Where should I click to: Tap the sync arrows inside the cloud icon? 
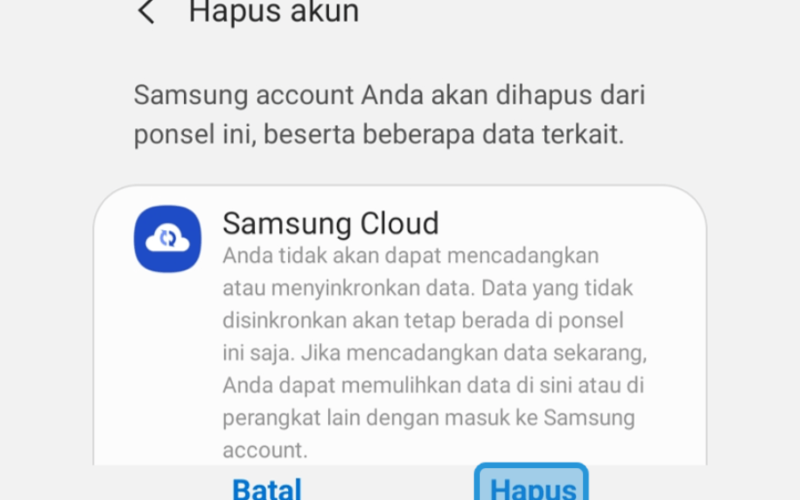pos(168,238)
